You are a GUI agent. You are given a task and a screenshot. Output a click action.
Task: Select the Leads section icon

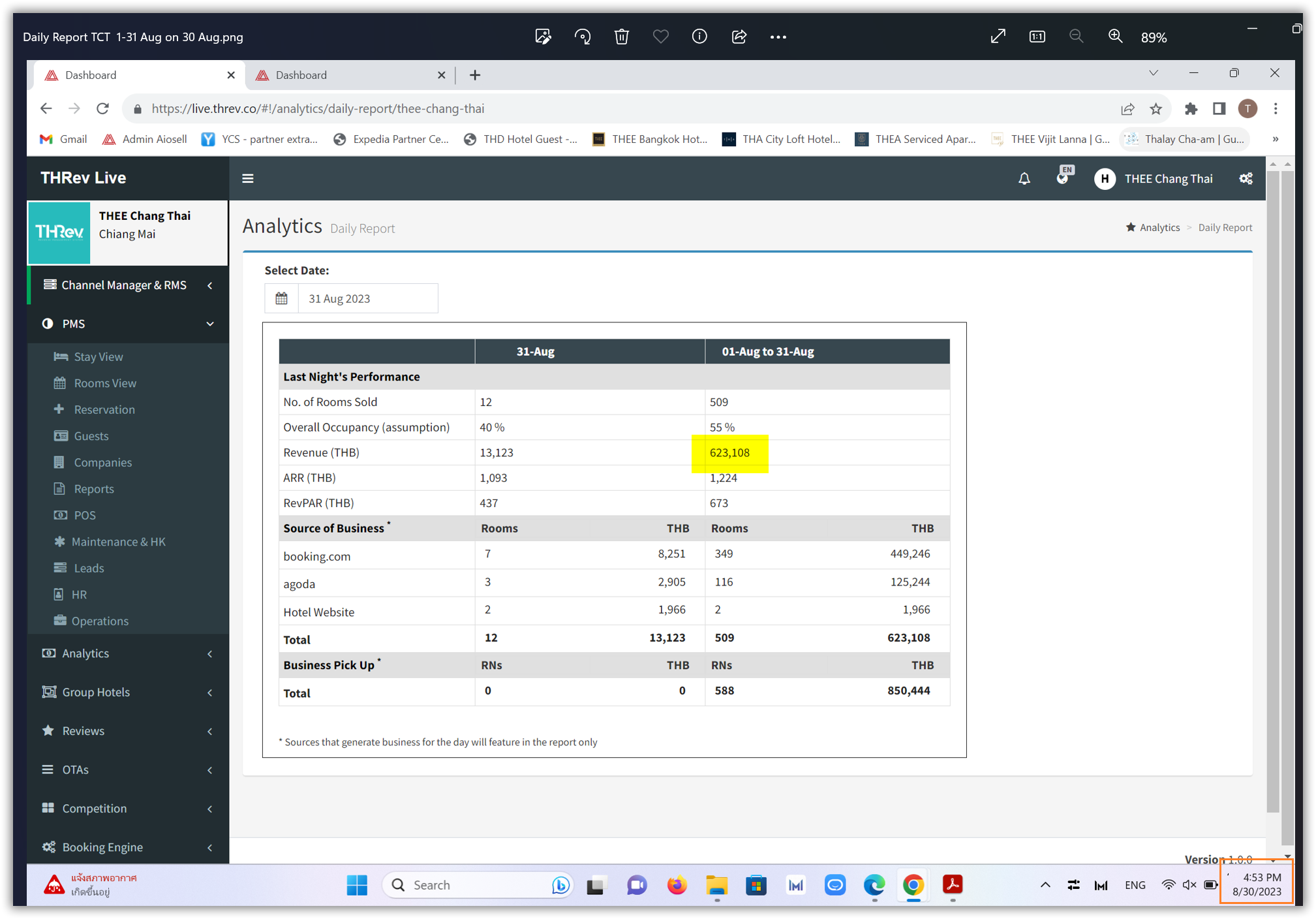pyautogui.click(x=61, y=568)
